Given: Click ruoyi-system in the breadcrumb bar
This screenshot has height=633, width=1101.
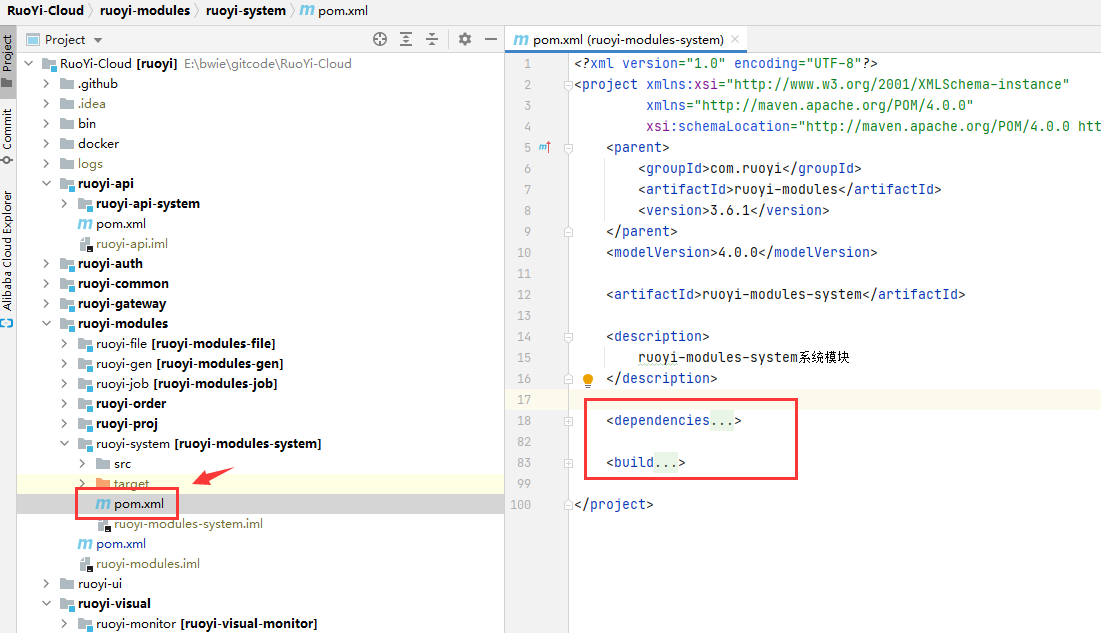Looking at the screenshot, I should click(246, 11).
